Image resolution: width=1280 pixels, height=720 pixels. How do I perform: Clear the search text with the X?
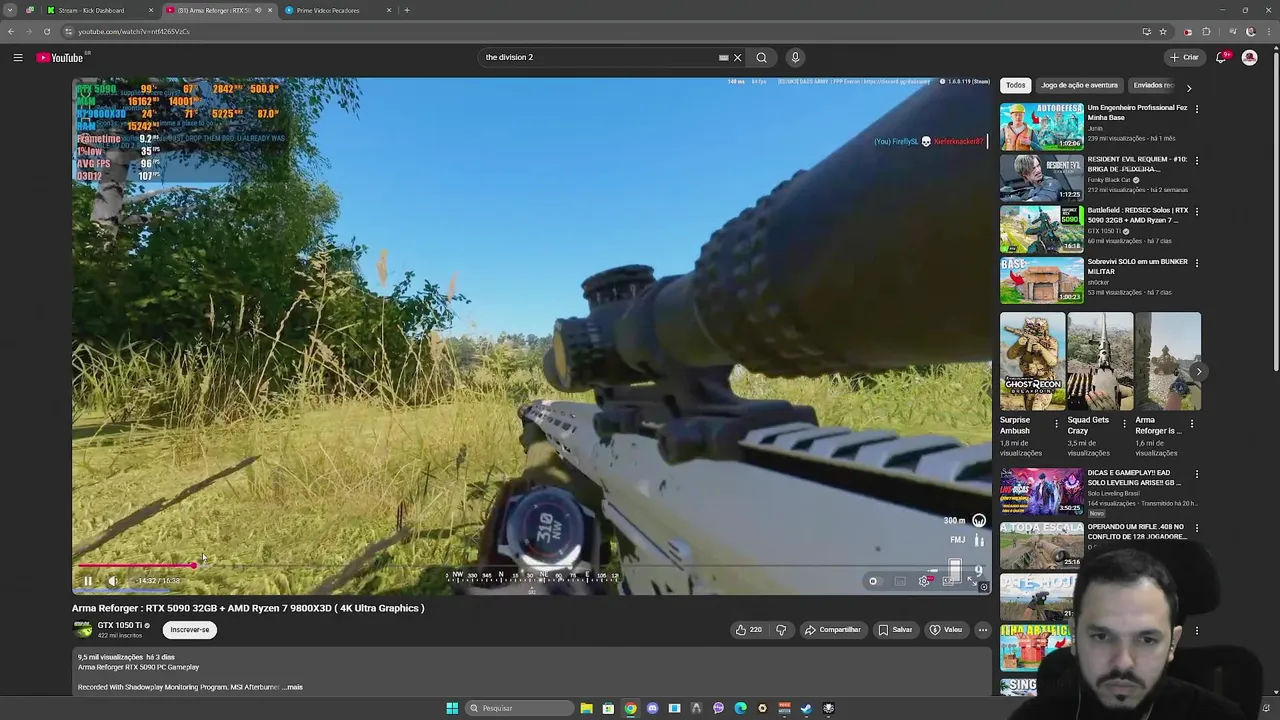coord(737,58)
